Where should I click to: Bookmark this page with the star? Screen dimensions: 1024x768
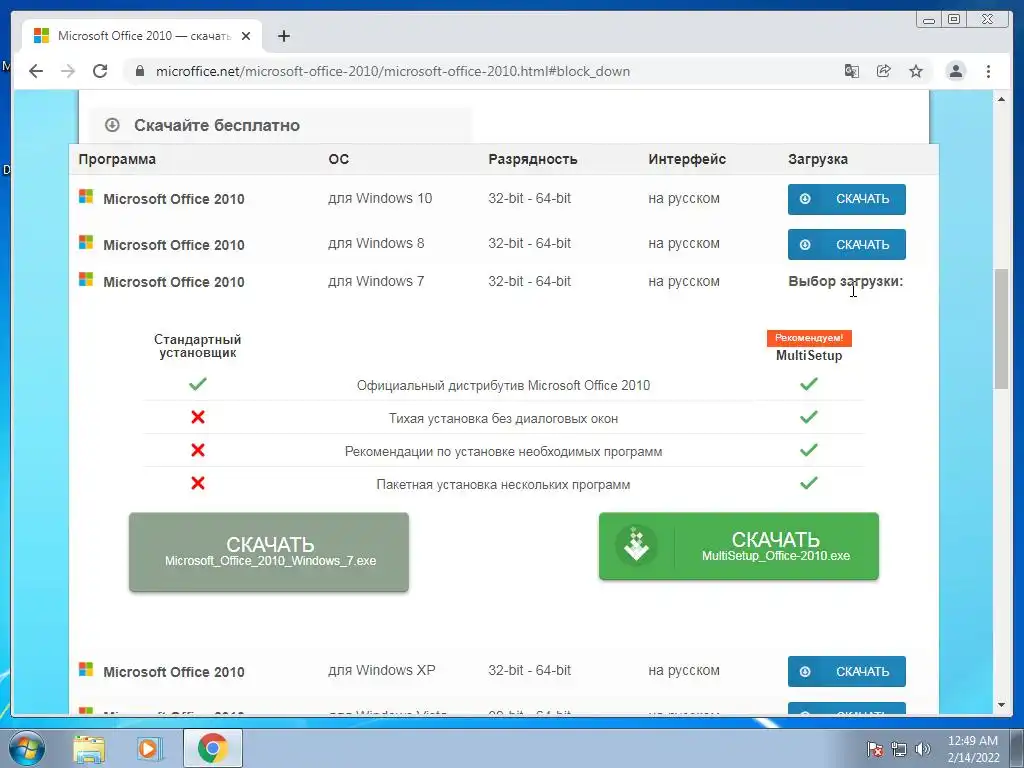[x=916, y=71]
